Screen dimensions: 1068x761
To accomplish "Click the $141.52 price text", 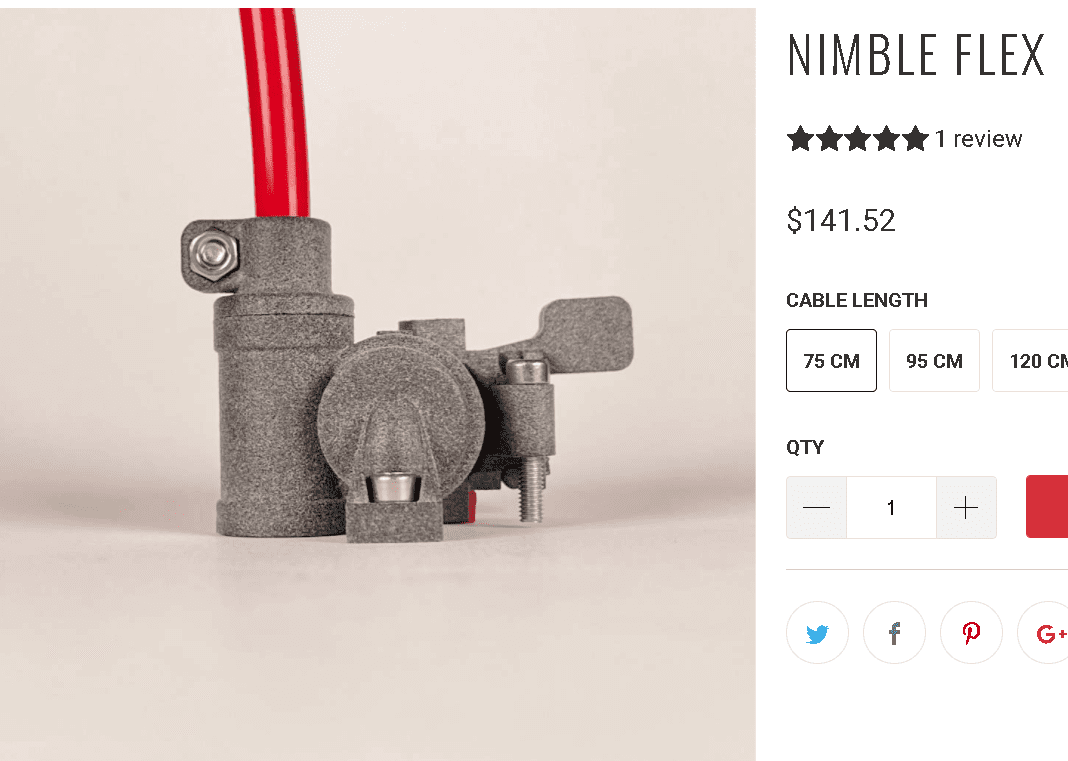I will [841, 221].
